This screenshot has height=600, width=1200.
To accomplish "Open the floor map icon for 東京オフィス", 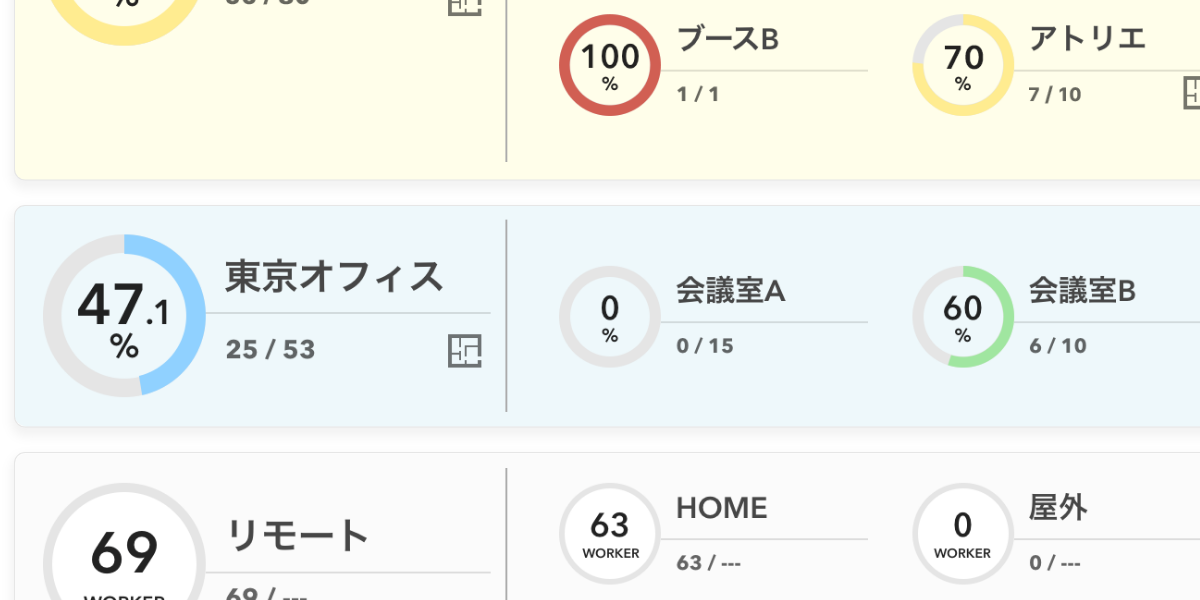I will [465, 351].
